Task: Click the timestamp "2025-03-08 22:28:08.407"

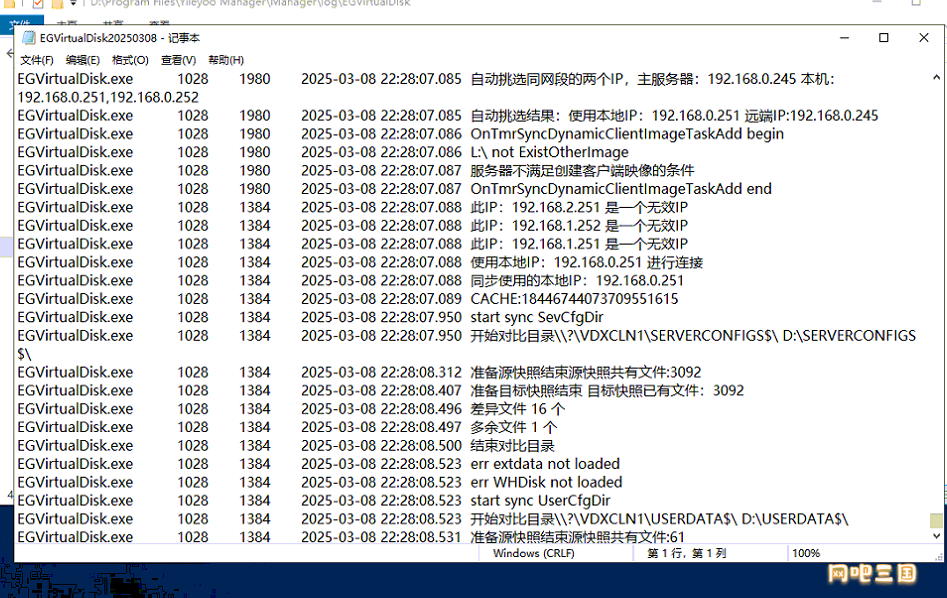Action: 381,390
